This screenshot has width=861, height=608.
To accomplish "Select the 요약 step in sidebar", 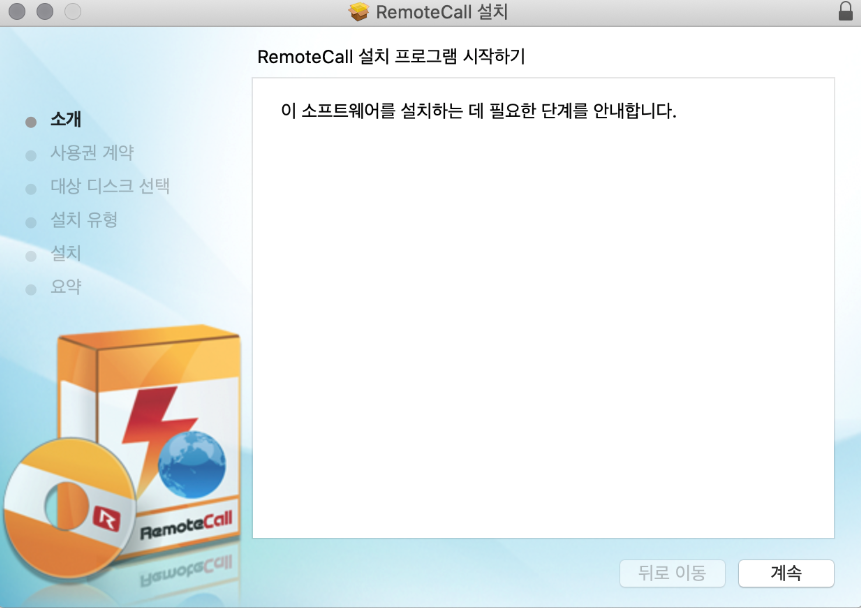I will click(66, 287).
